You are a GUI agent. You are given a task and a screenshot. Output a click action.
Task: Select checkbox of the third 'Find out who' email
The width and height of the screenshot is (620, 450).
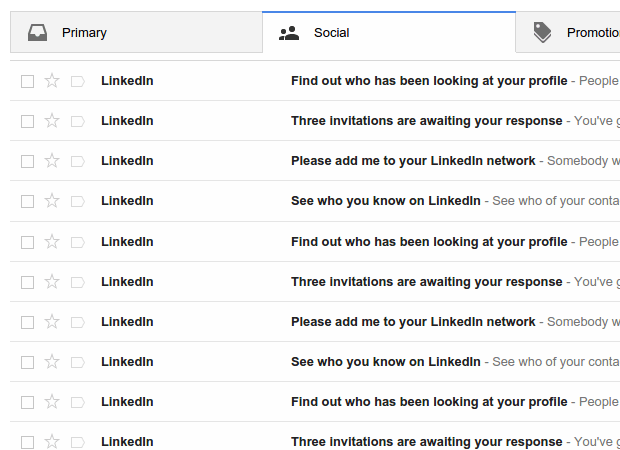coord(27,402)
